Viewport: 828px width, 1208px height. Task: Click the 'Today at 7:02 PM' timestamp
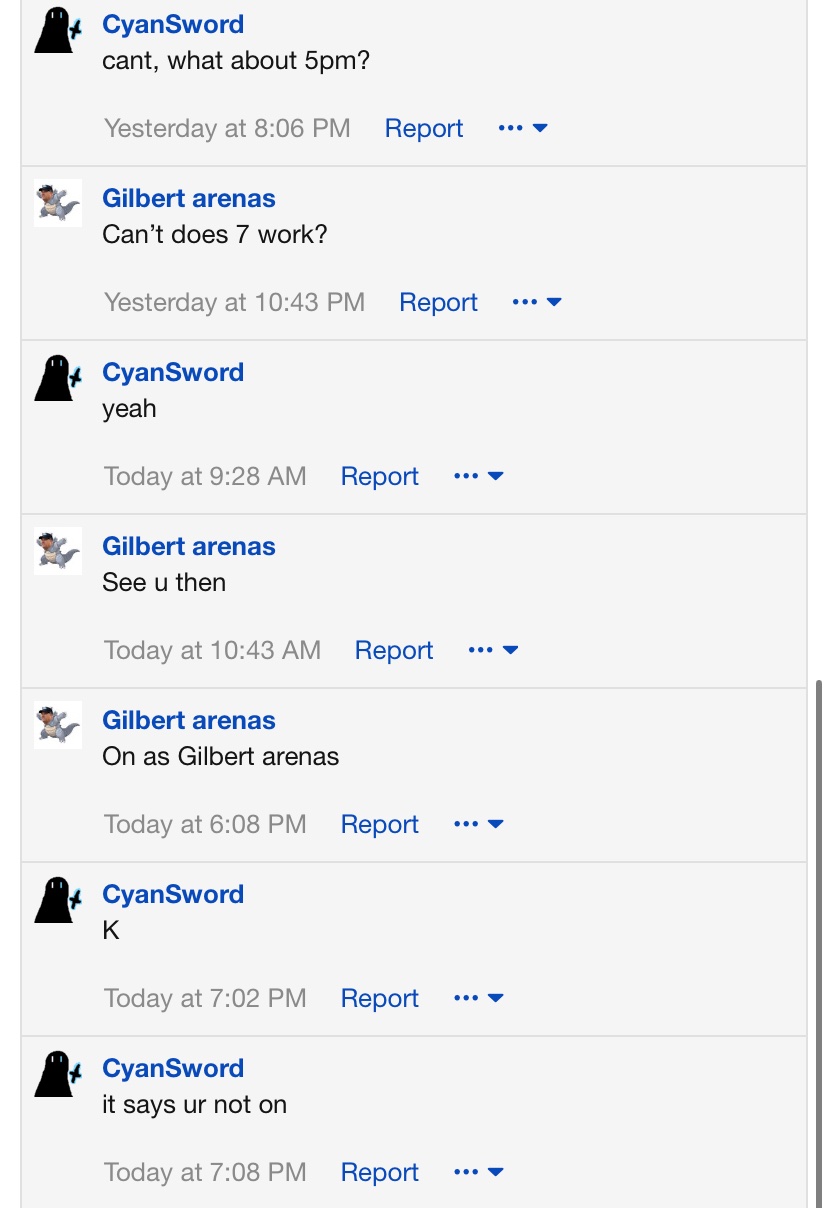[205, 998]
